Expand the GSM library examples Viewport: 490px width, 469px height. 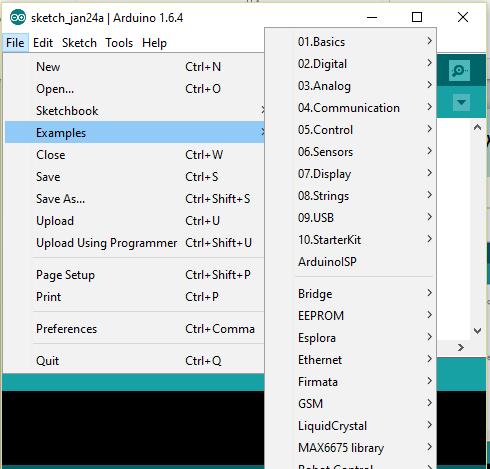(351, 404)
